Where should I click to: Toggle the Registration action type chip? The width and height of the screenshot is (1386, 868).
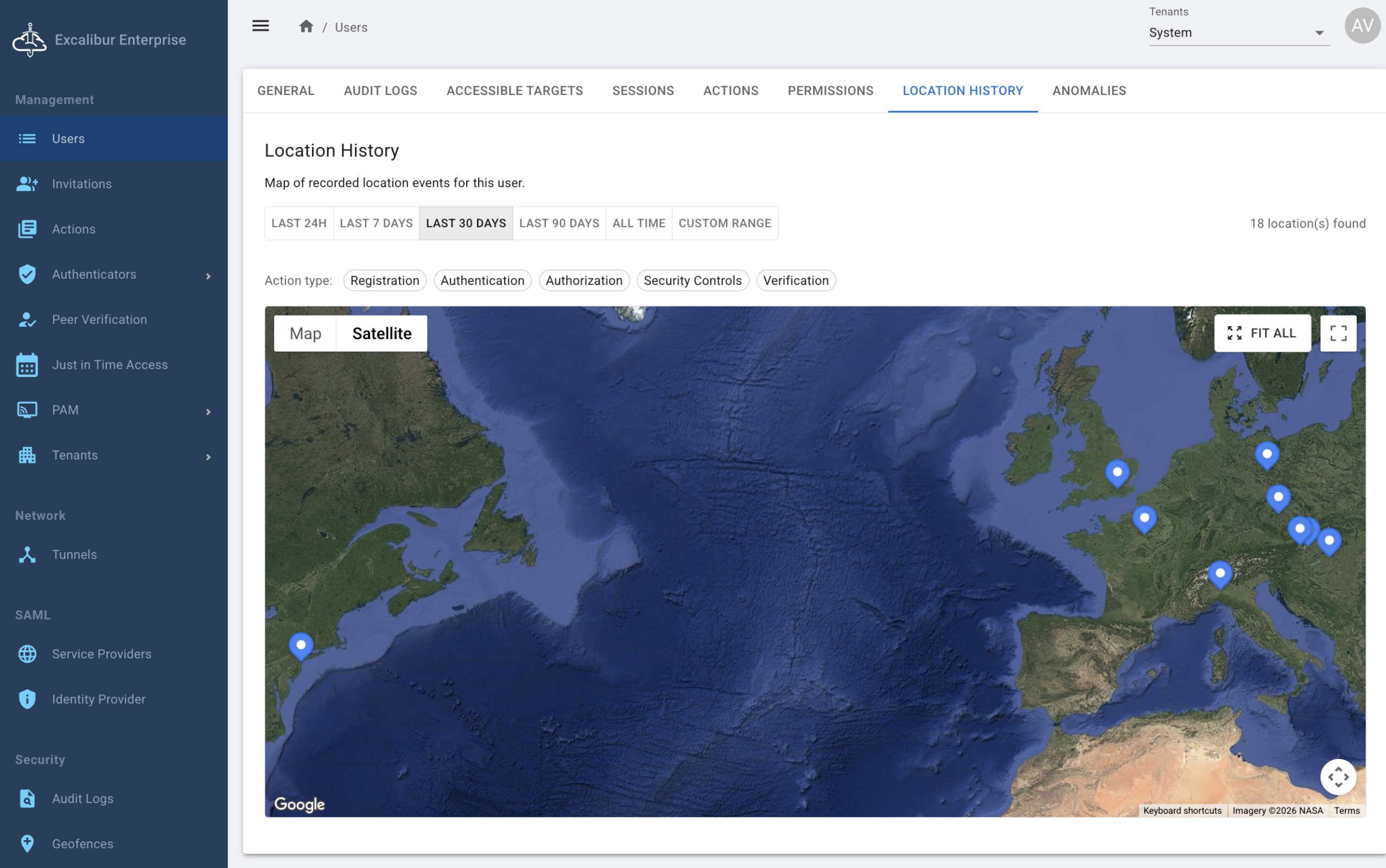coord(385,280)
